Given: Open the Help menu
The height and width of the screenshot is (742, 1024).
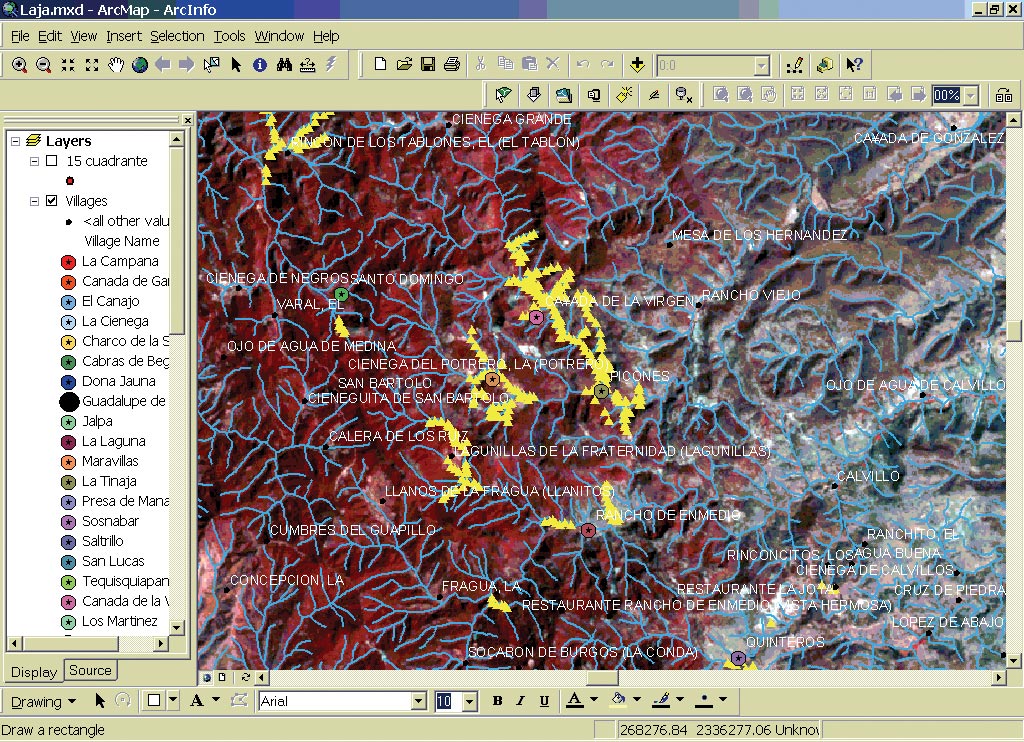Looking at the screenshot, I should [x=326, y=36].
